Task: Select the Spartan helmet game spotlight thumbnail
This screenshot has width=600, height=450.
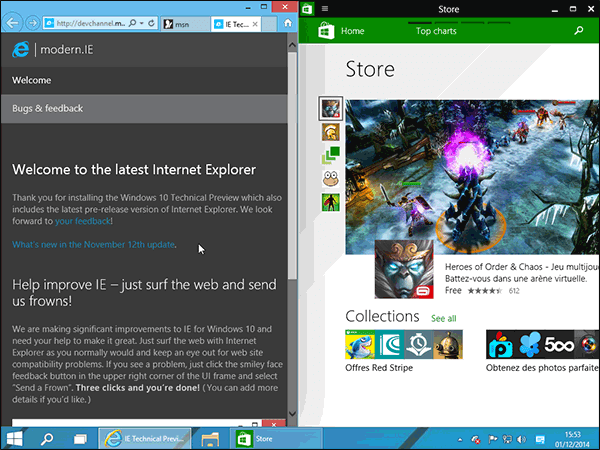Action: pyautogui.click(x=331, y=132)
